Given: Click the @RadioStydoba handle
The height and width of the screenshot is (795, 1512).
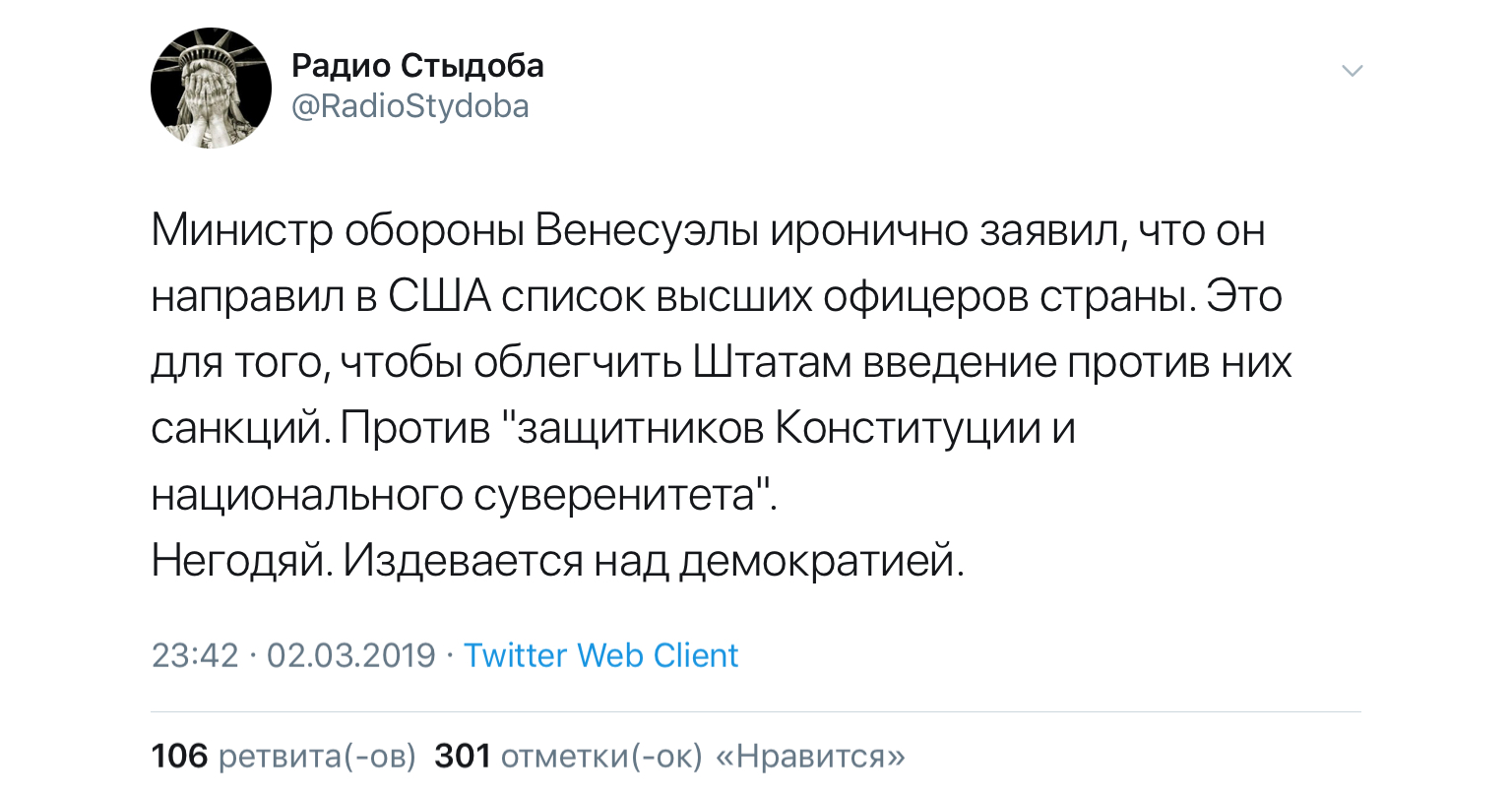Looking at the screenshot, I should click(410, 106).
